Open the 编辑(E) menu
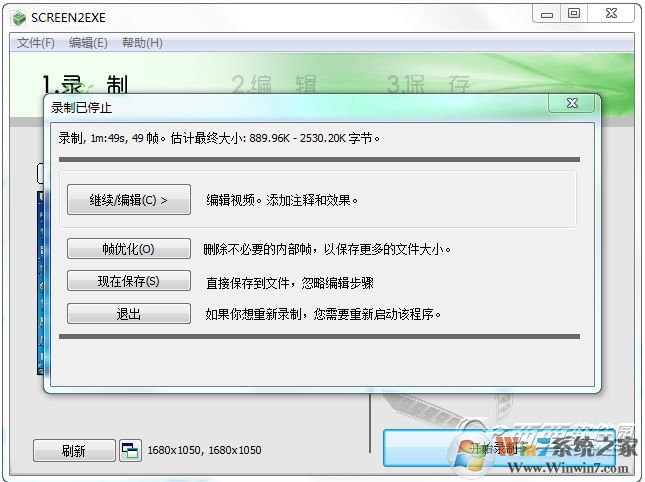Screen dimensions: 645x482 (88, 42)
